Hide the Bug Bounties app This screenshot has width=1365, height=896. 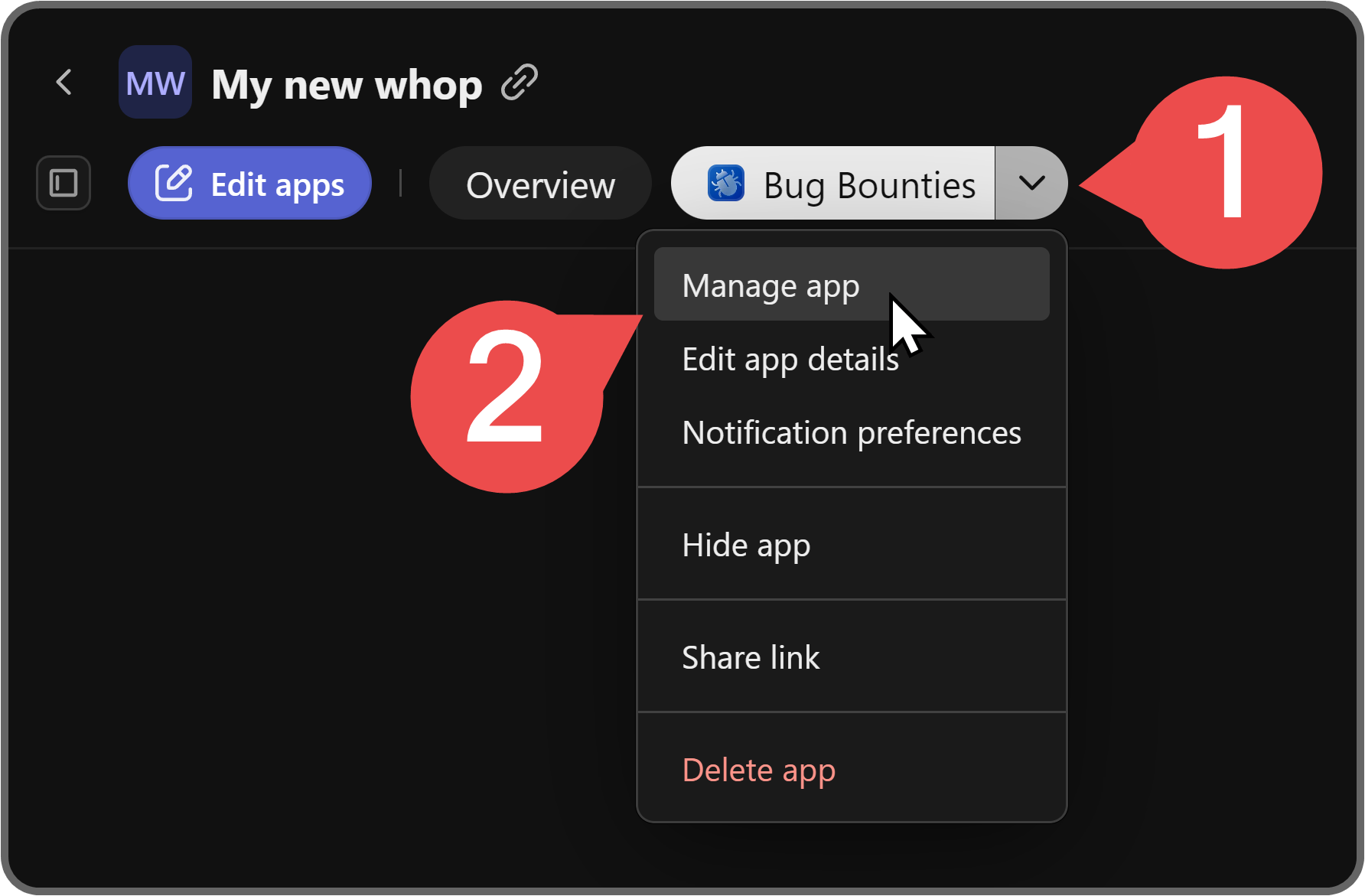746,545
